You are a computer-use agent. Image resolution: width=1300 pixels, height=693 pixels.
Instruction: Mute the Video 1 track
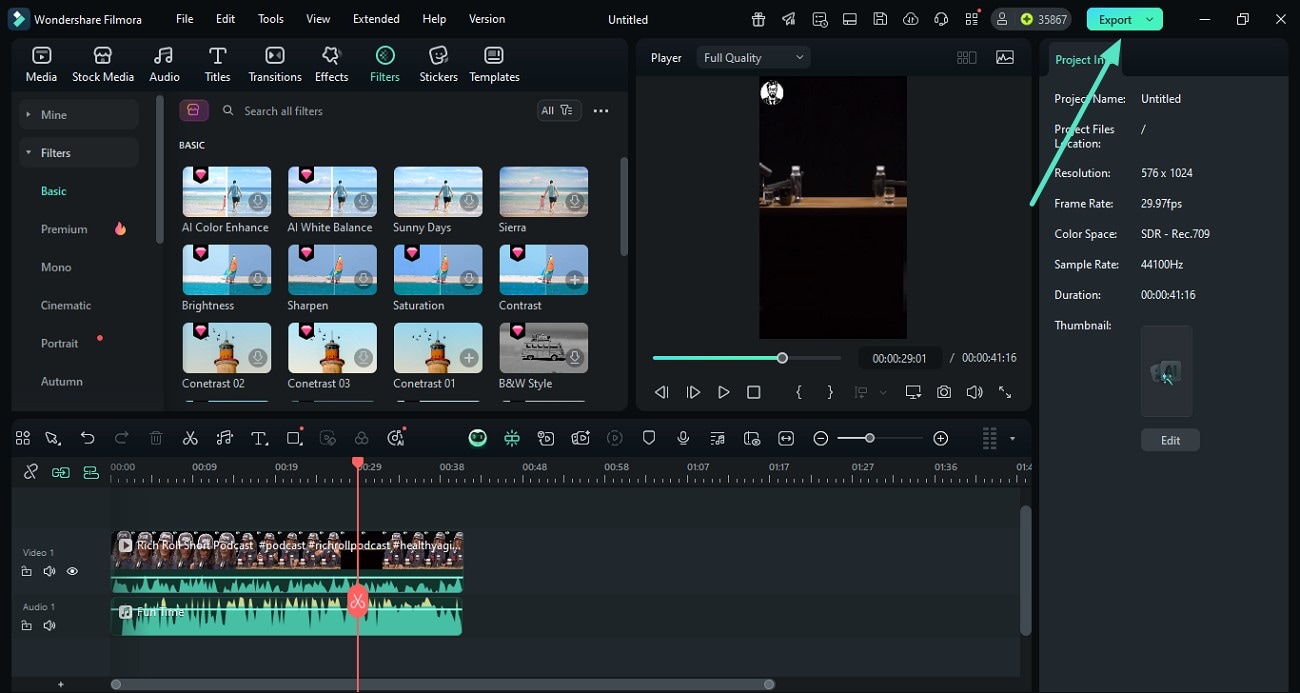tap(49, 571)
